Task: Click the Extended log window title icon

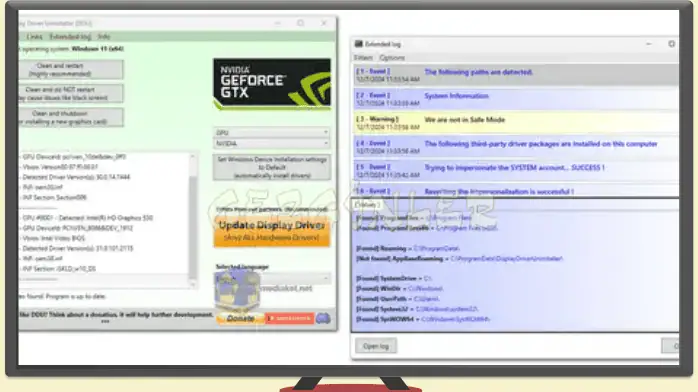Action: 358,44
